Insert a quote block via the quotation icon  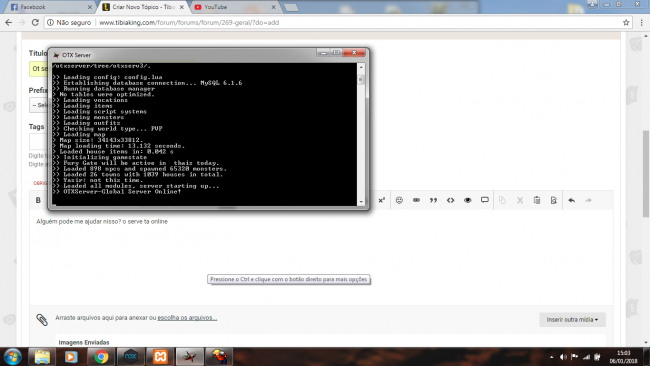coord(433,200)
